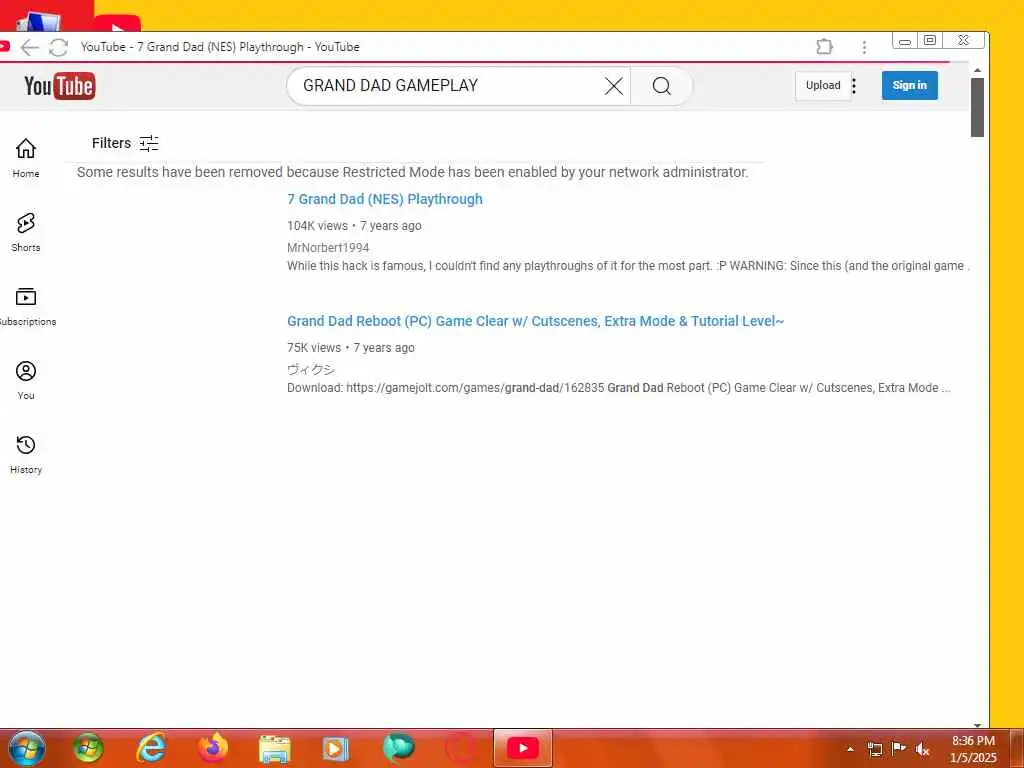
Task: Click the magnifier search button
Action: tap(662, 86)
